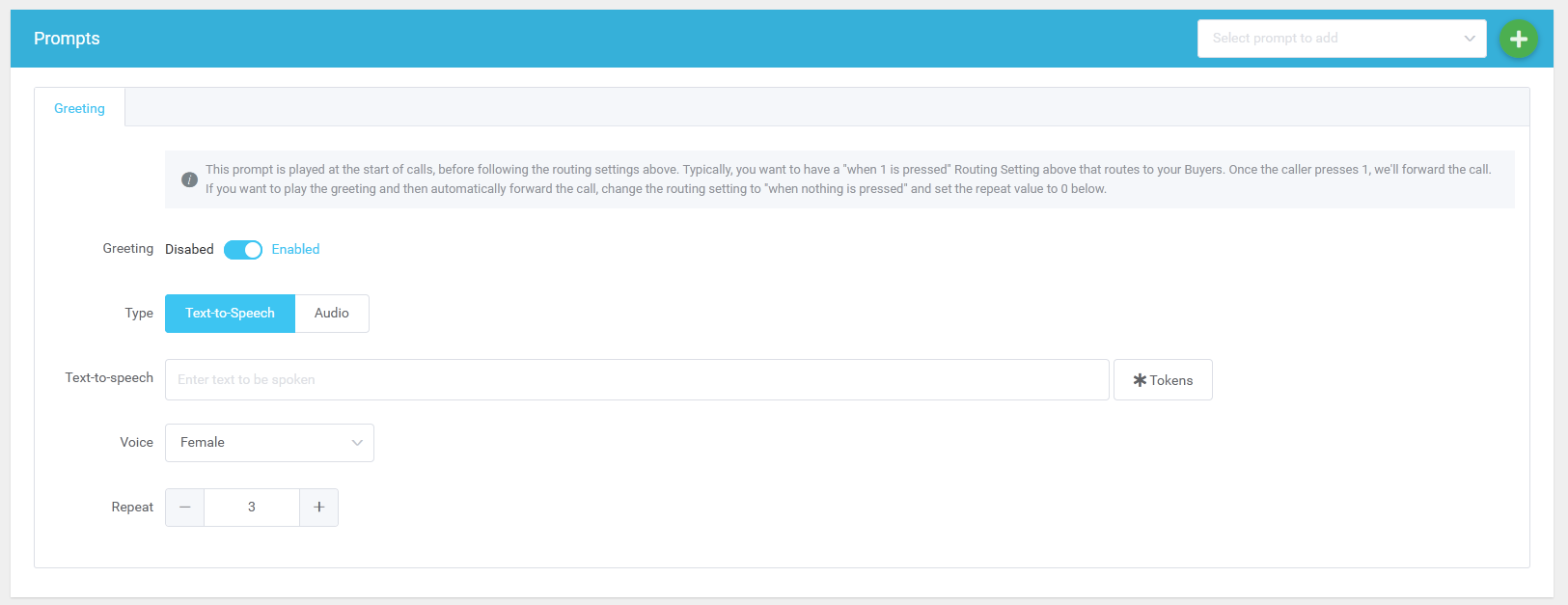Click the info icon in the notice box
Screen dimensions: 1568x605
click(x=189, y=179)
